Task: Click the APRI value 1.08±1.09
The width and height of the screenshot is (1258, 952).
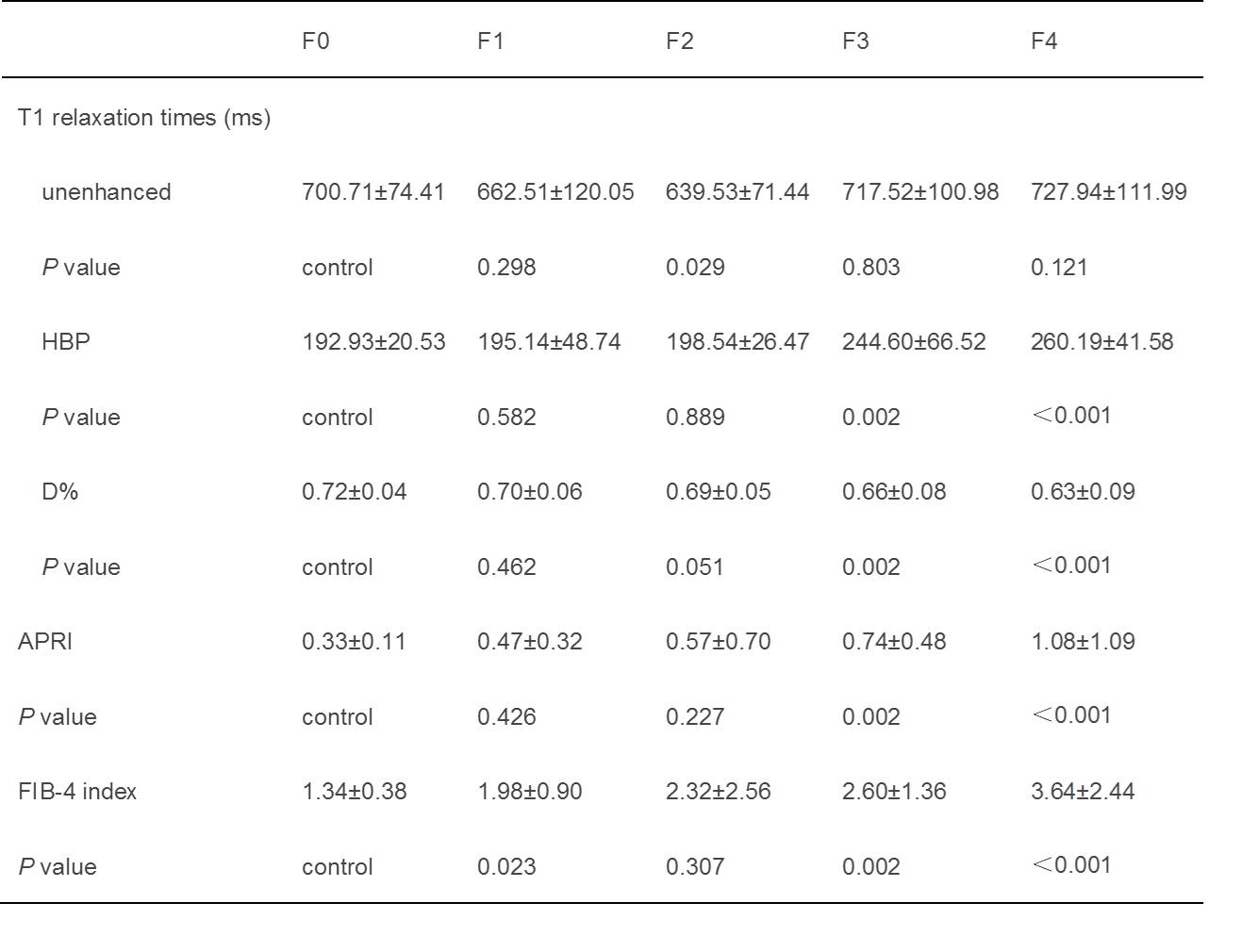Action: tap(1083, 642)
